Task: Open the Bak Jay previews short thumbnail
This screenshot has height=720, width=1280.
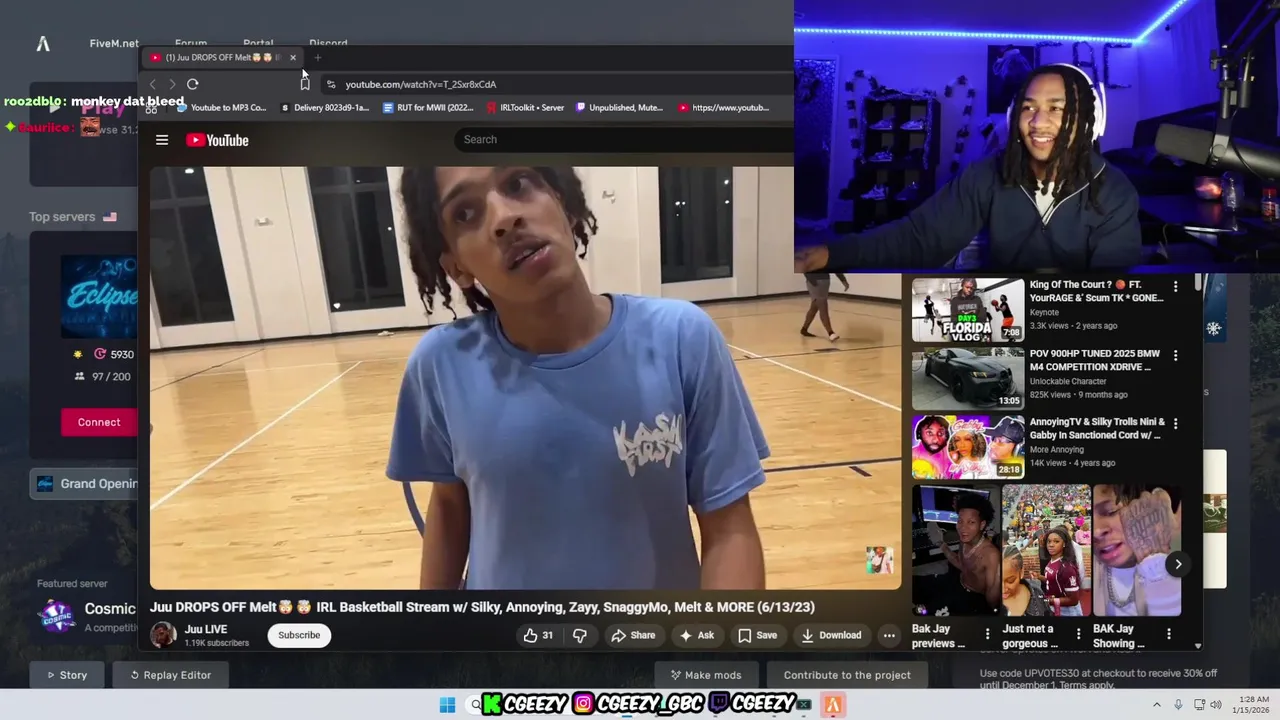Action: 955,551
